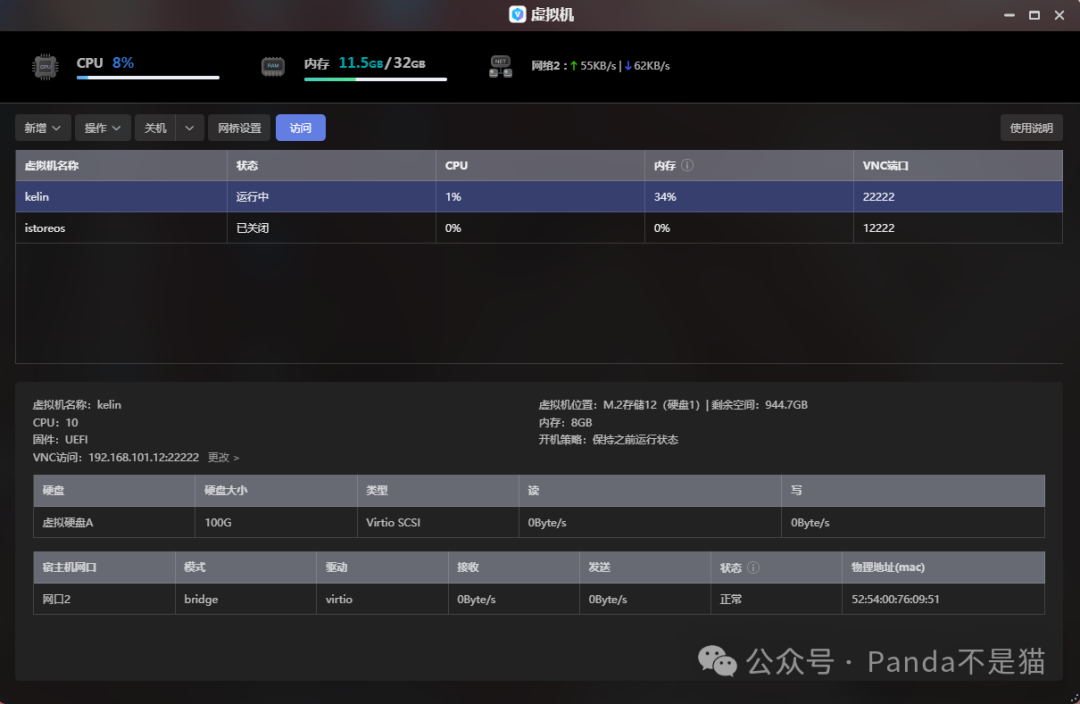This screenshot has height=704, width=1080.
Task: Click the network NET icon
Action: pyautogui.click(x=501, y=67)
